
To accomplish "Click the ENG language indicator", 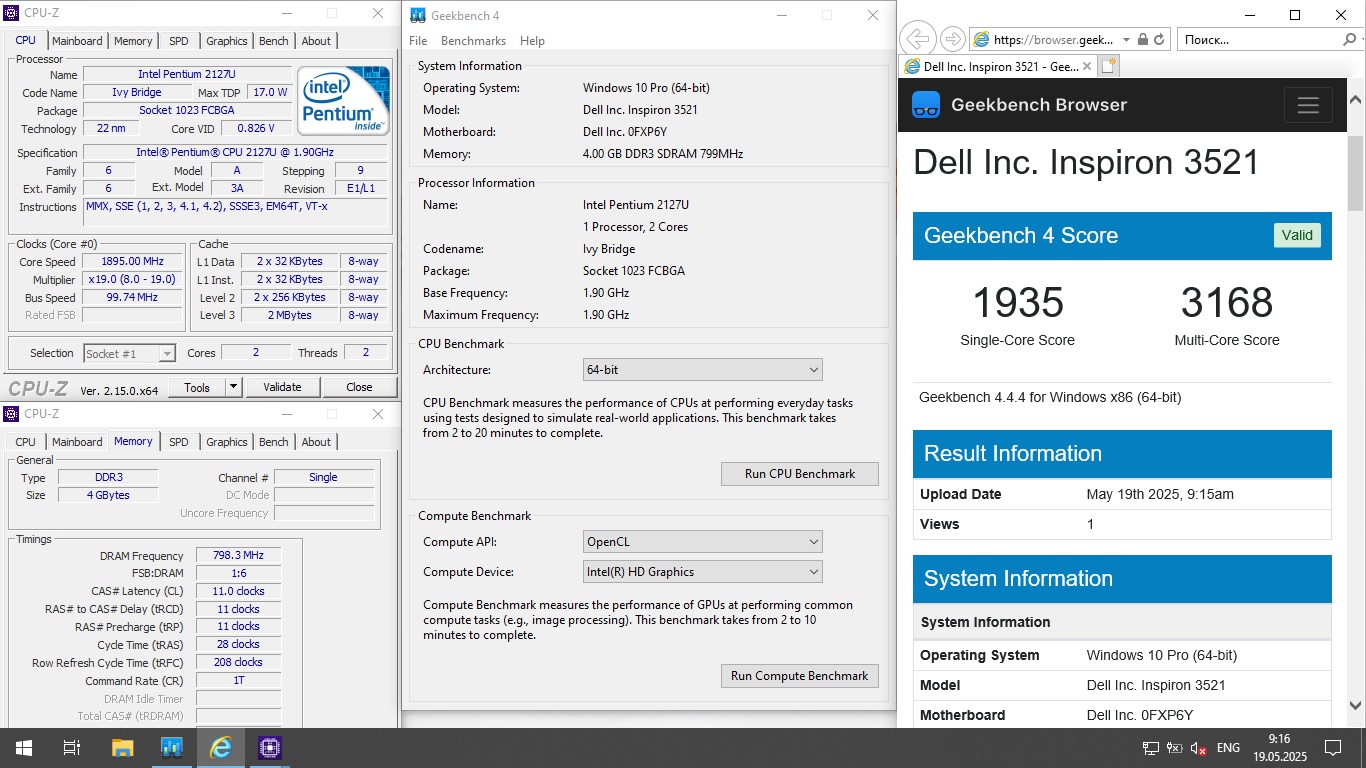I will (x=1228, y=748).
